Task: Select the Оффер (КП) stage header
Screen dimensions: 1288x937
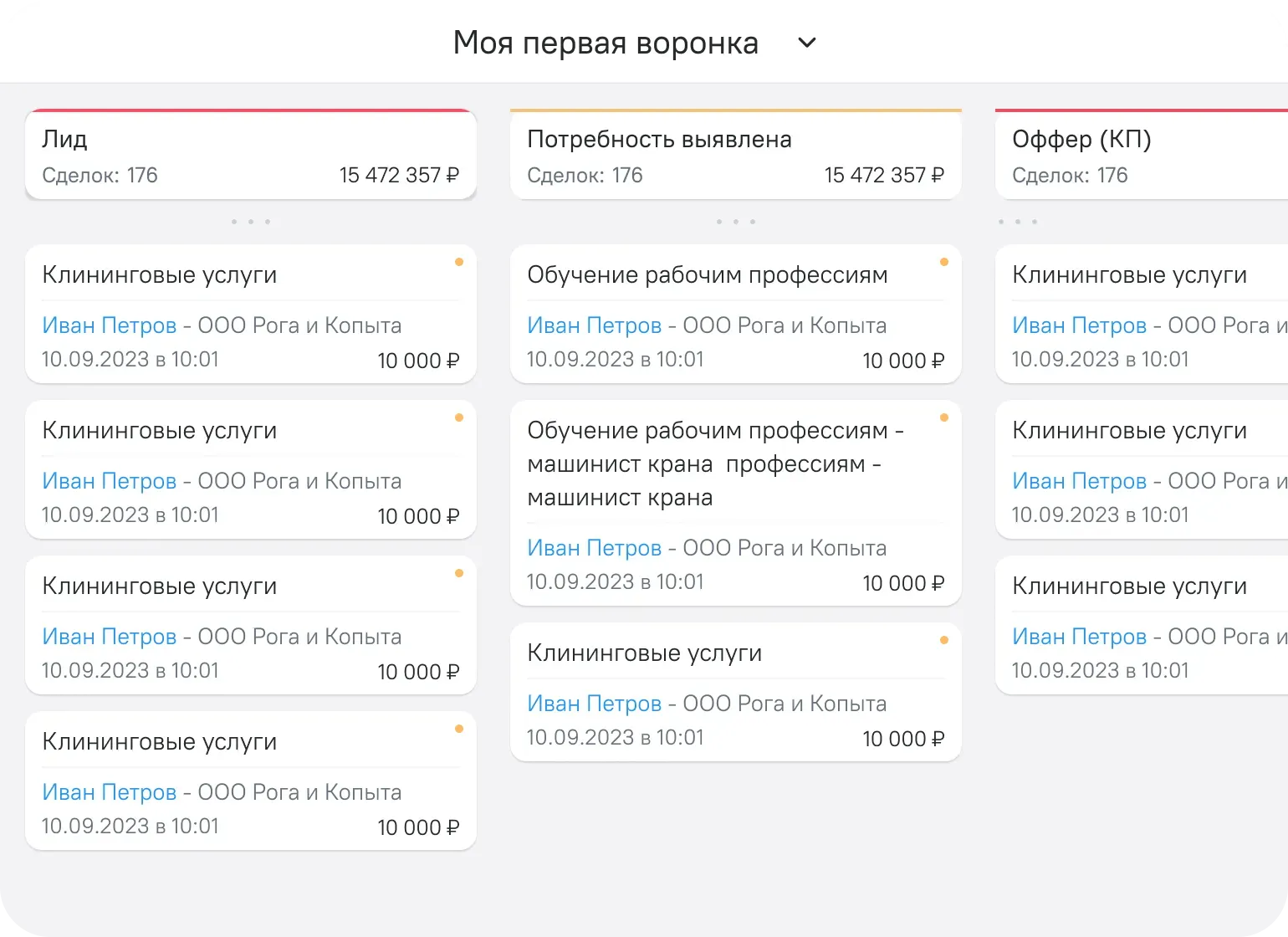Action: point(1082,139)
